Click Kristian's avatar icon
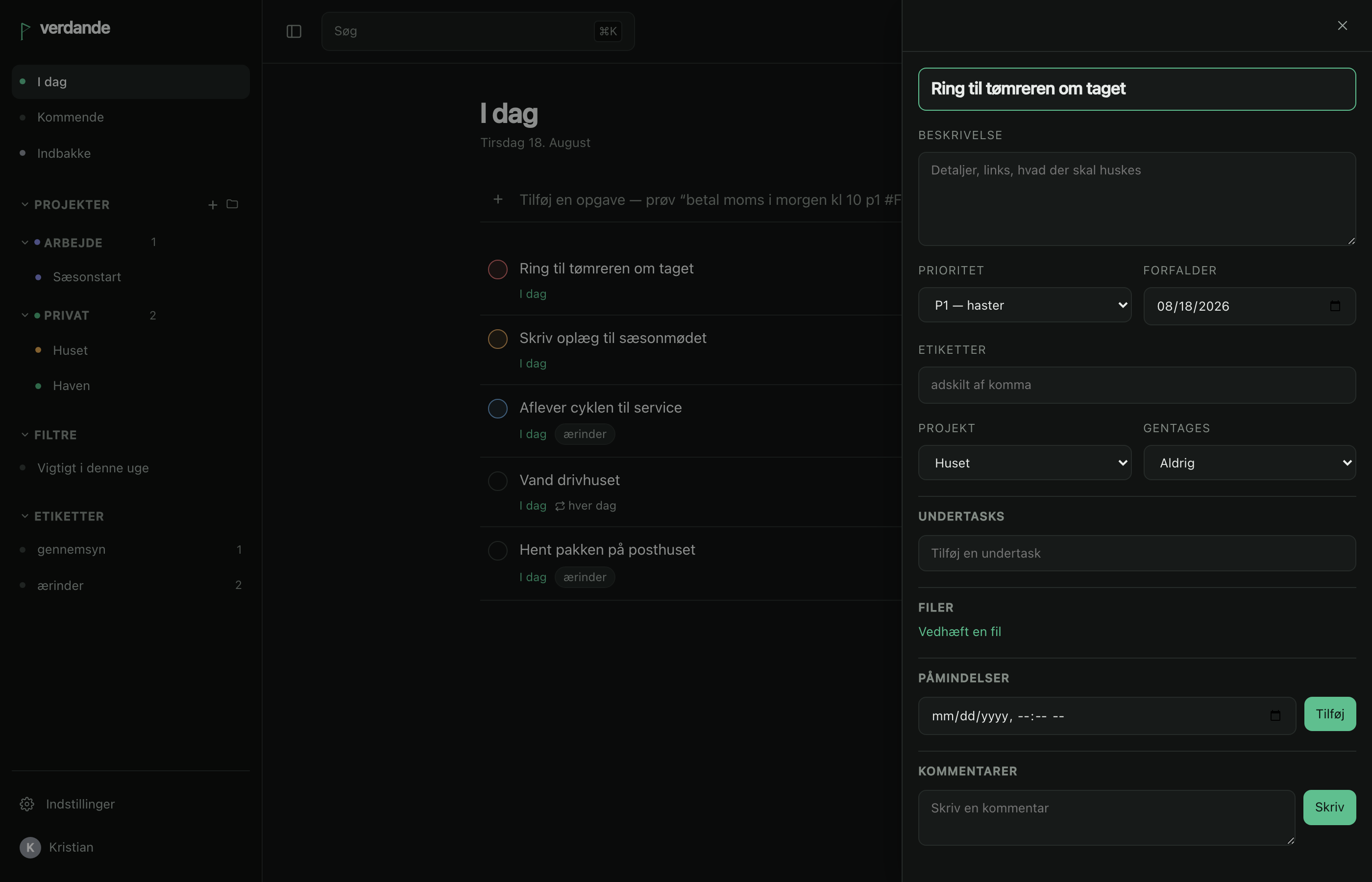Image resolution: width=1372 pixels, height=882 pixels. 30,847
